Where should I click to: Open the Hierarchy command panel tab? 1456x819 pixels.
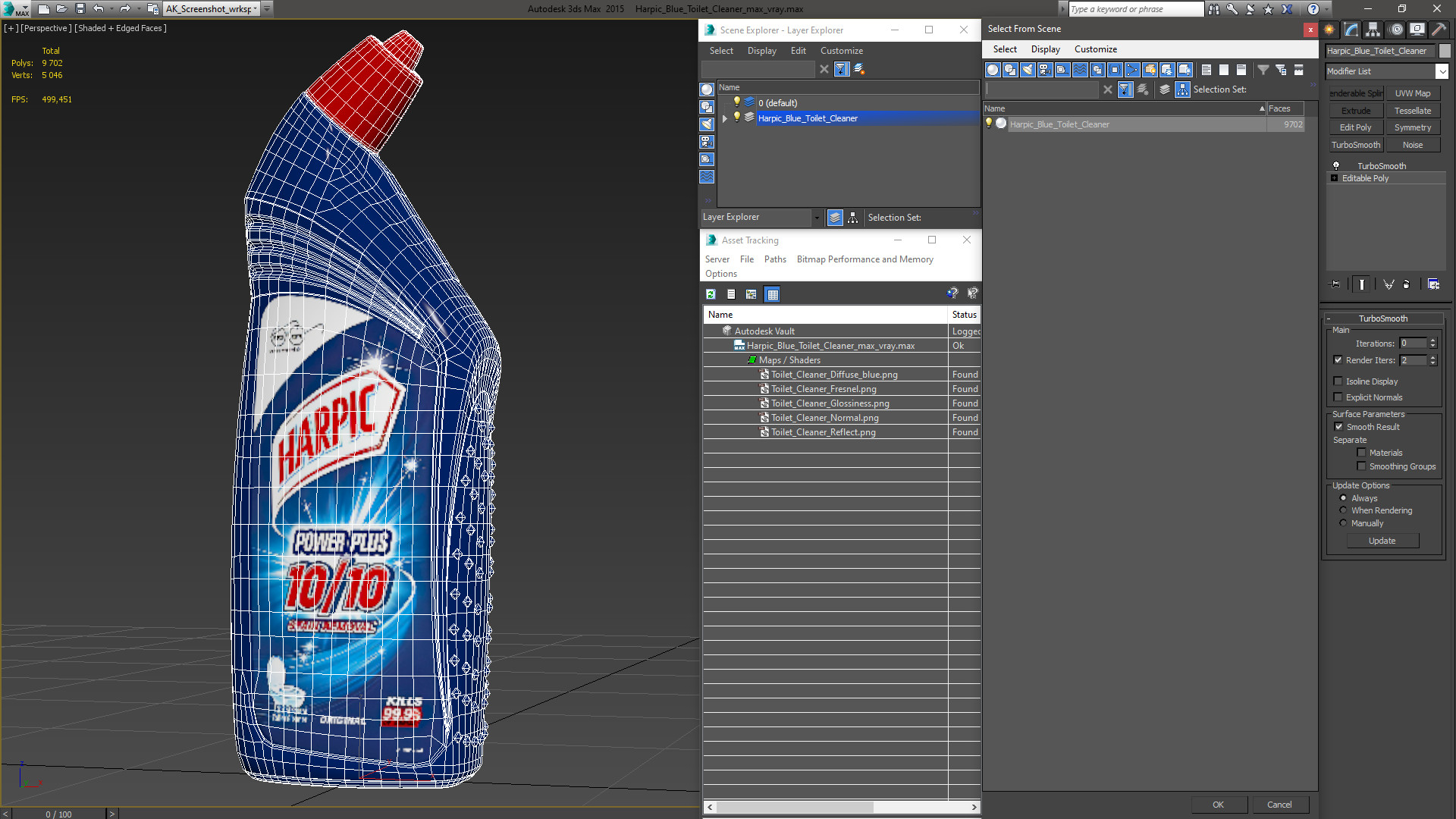[1373, 30]
